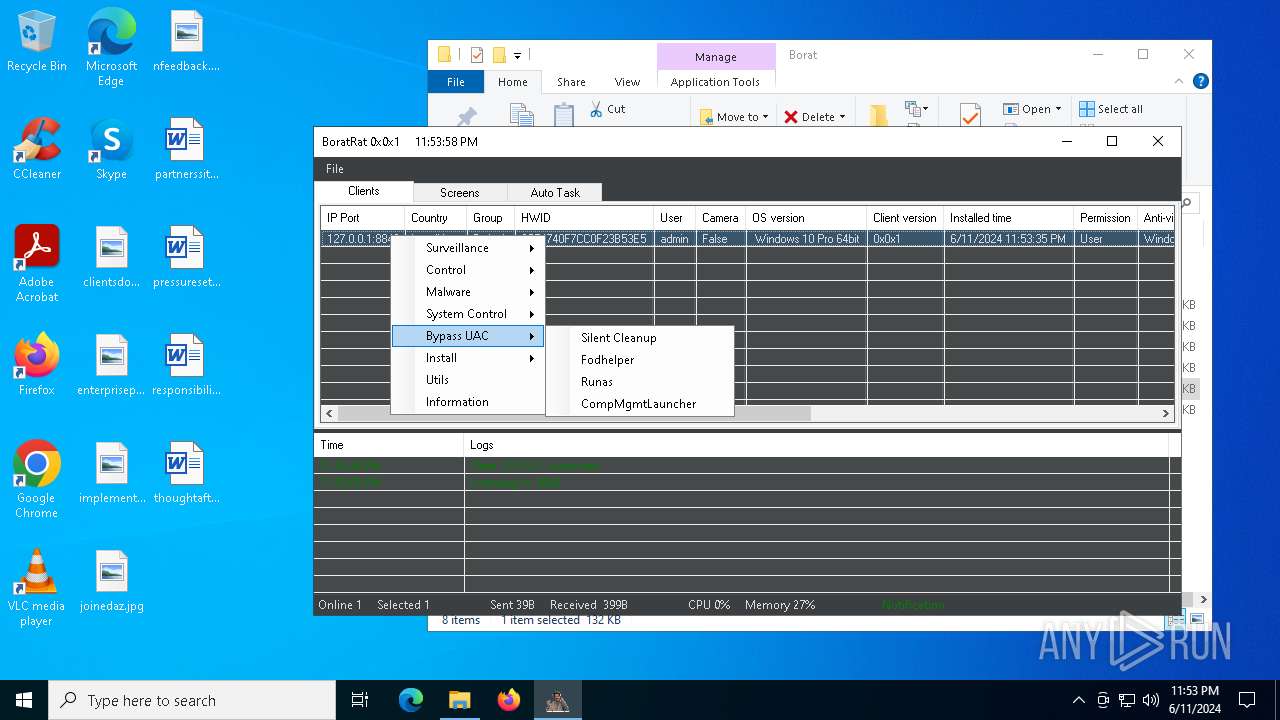Expand the Surveillance submenu

point(468,248)
